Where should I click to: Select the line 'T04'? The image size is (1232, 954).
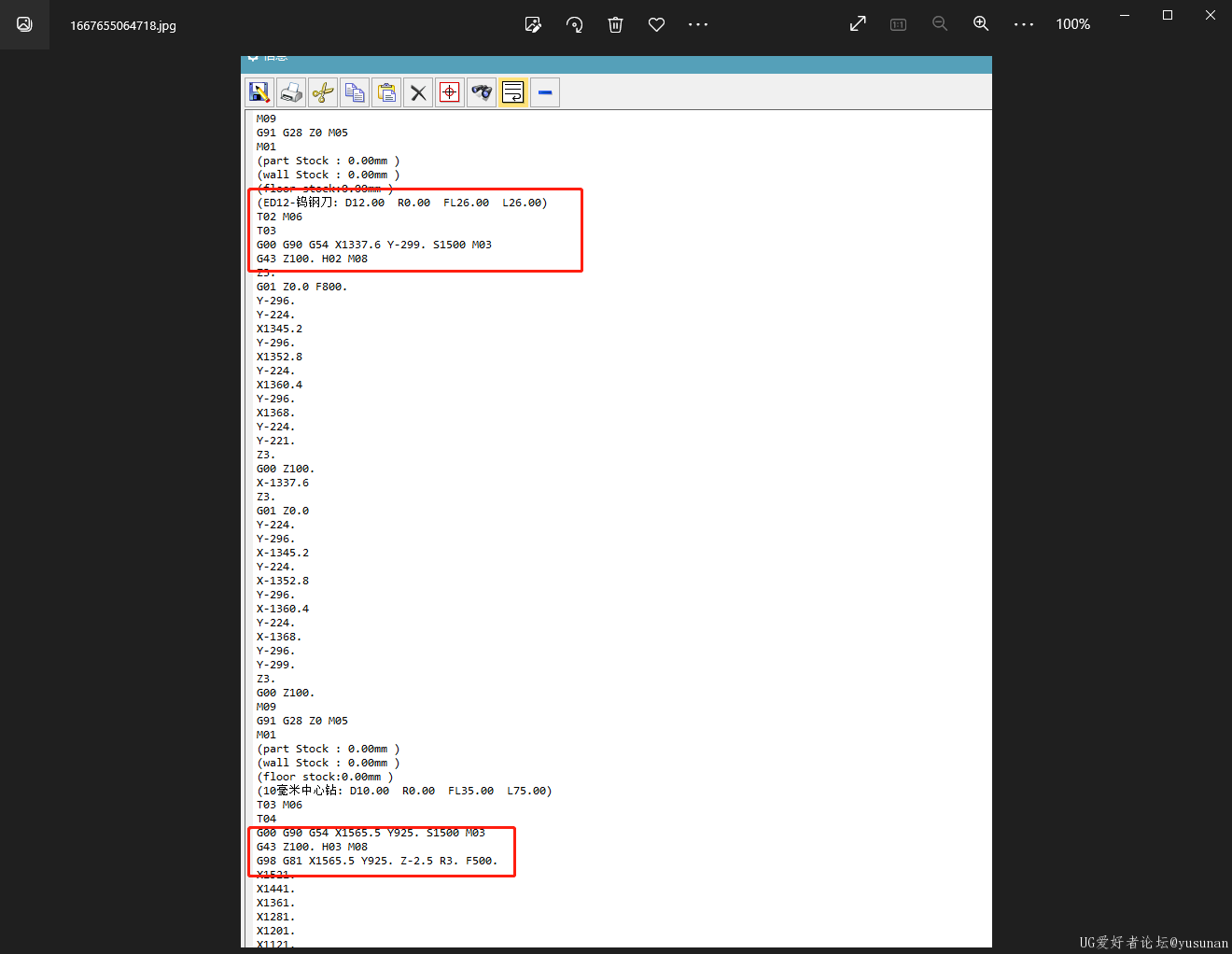tap(266, 819)
